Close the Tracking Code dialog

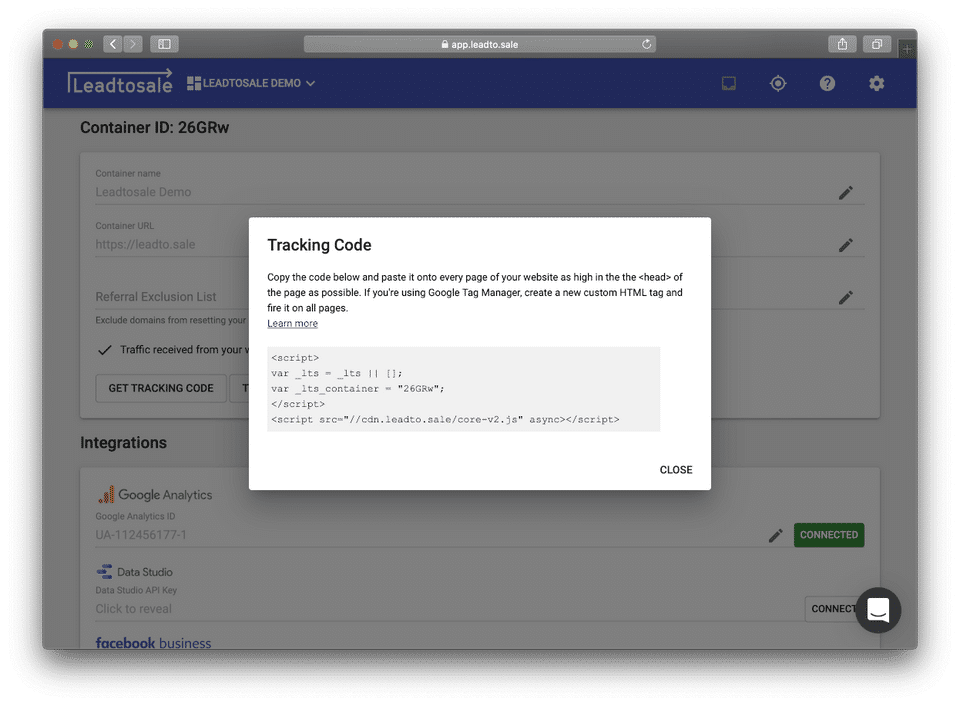675,470
